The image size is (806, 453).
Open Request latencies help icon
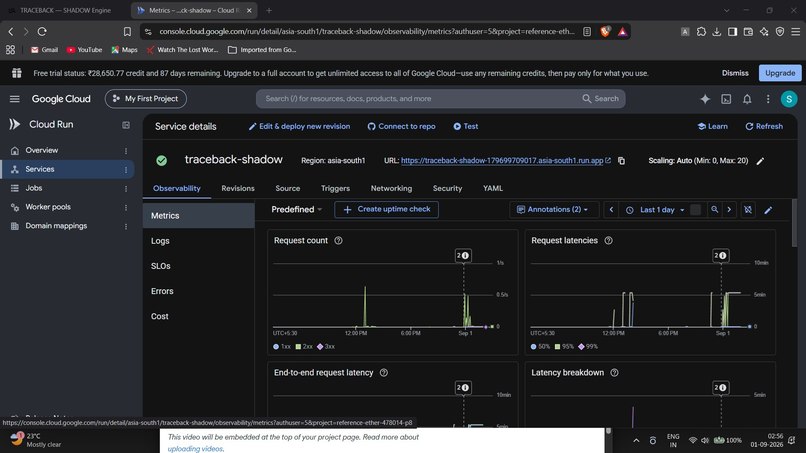coord(609,240)
